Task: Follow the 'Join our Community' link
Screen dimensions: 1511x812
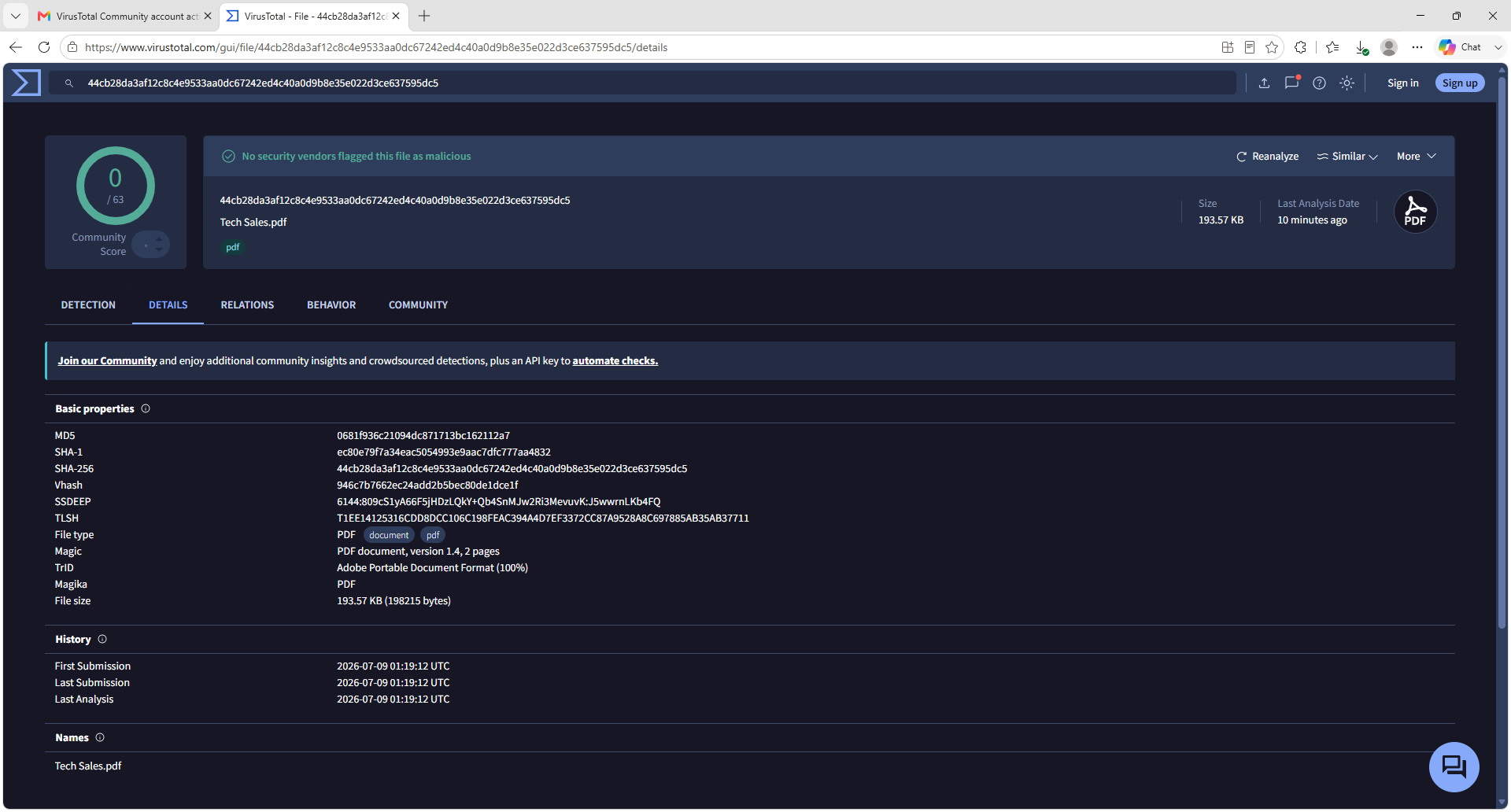Action: [x=107, y=361]
